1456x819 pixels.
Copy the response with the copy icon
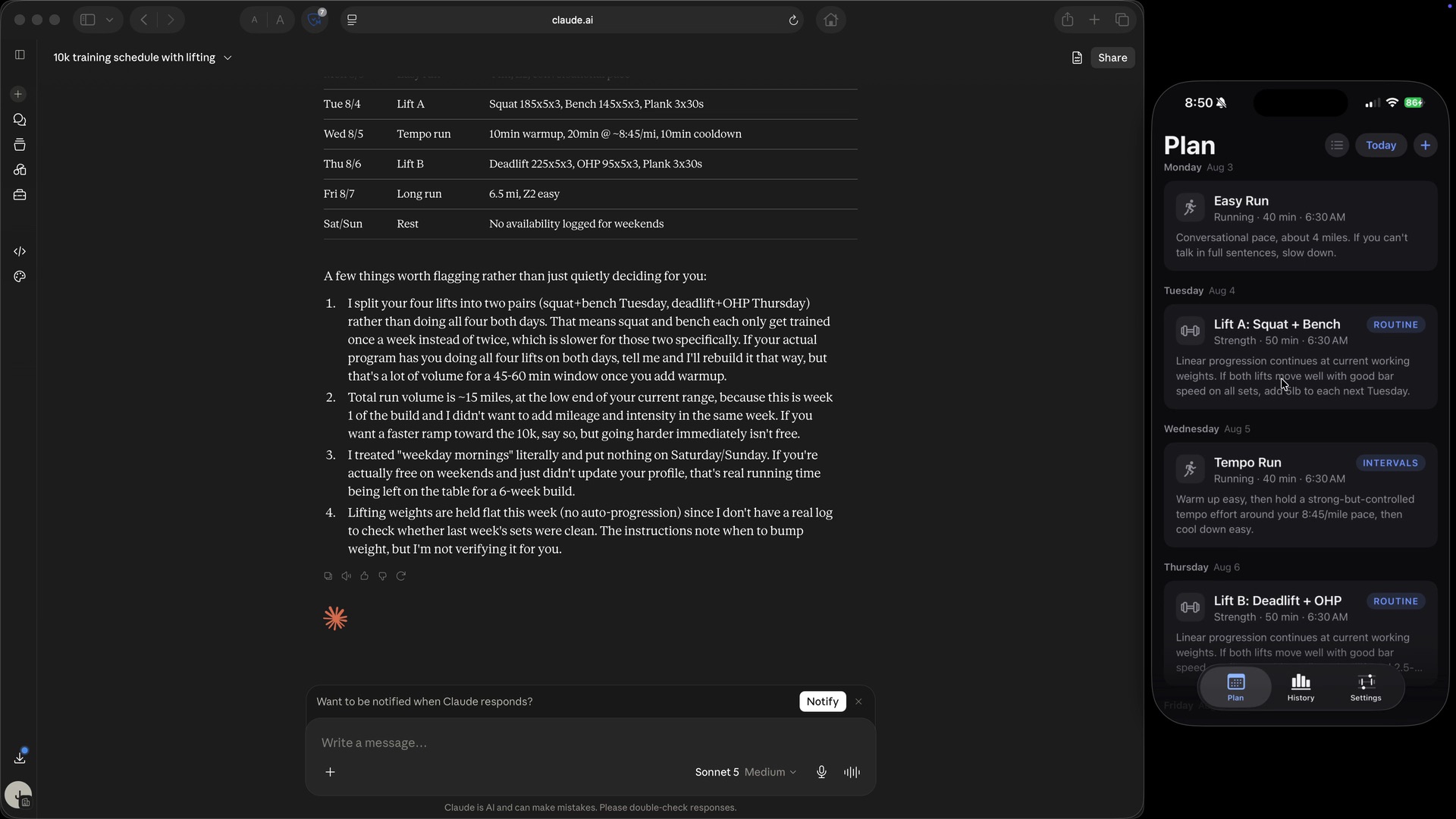point(328,576)
